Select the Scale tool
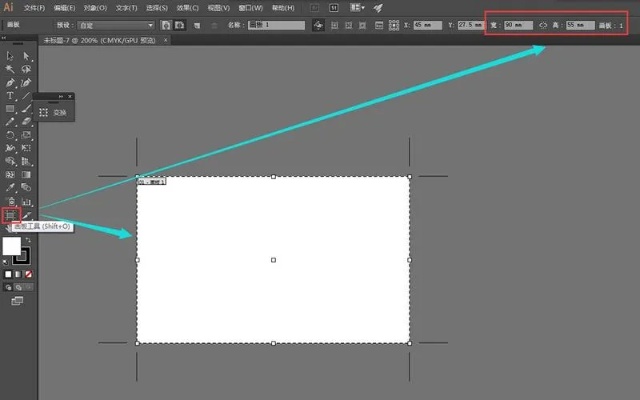This screenshot has width=640, height=400. (26, 135)
